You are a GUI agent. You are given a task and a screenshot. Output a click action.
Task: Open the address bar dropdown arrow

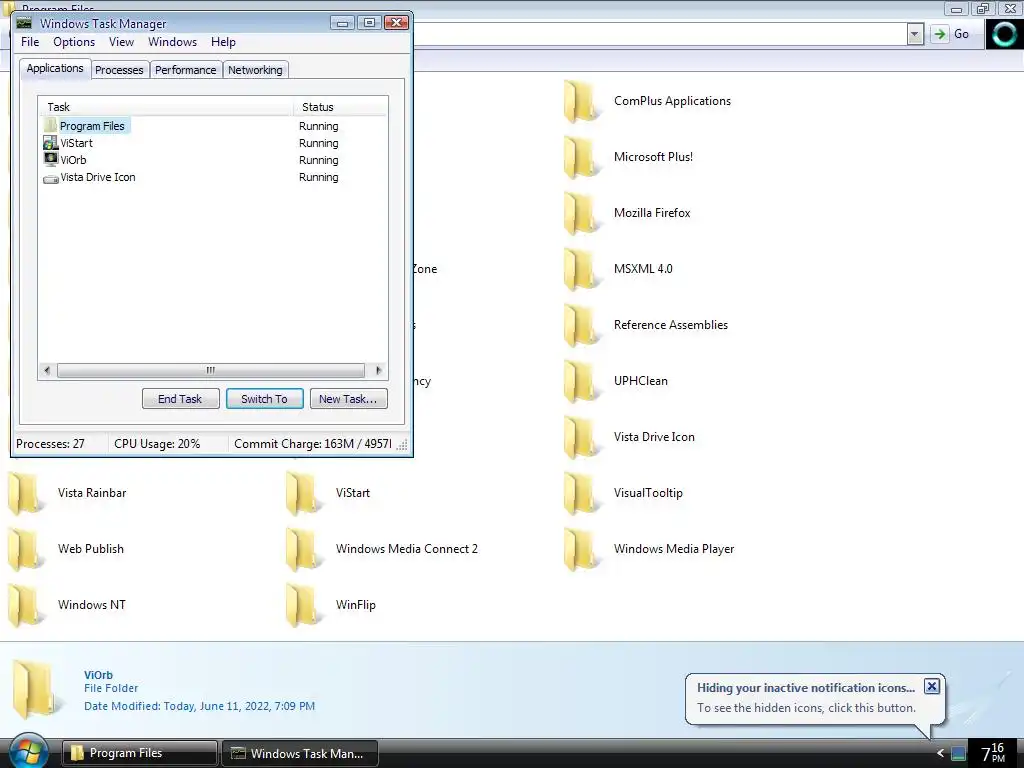[915, 34]
